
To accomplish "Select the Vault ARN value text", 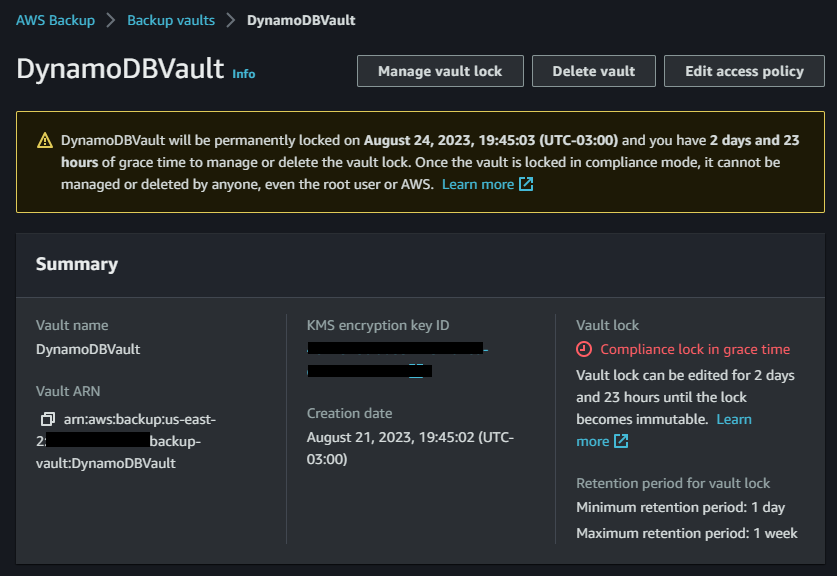I will pyautogui.click(x=126, y=441).
